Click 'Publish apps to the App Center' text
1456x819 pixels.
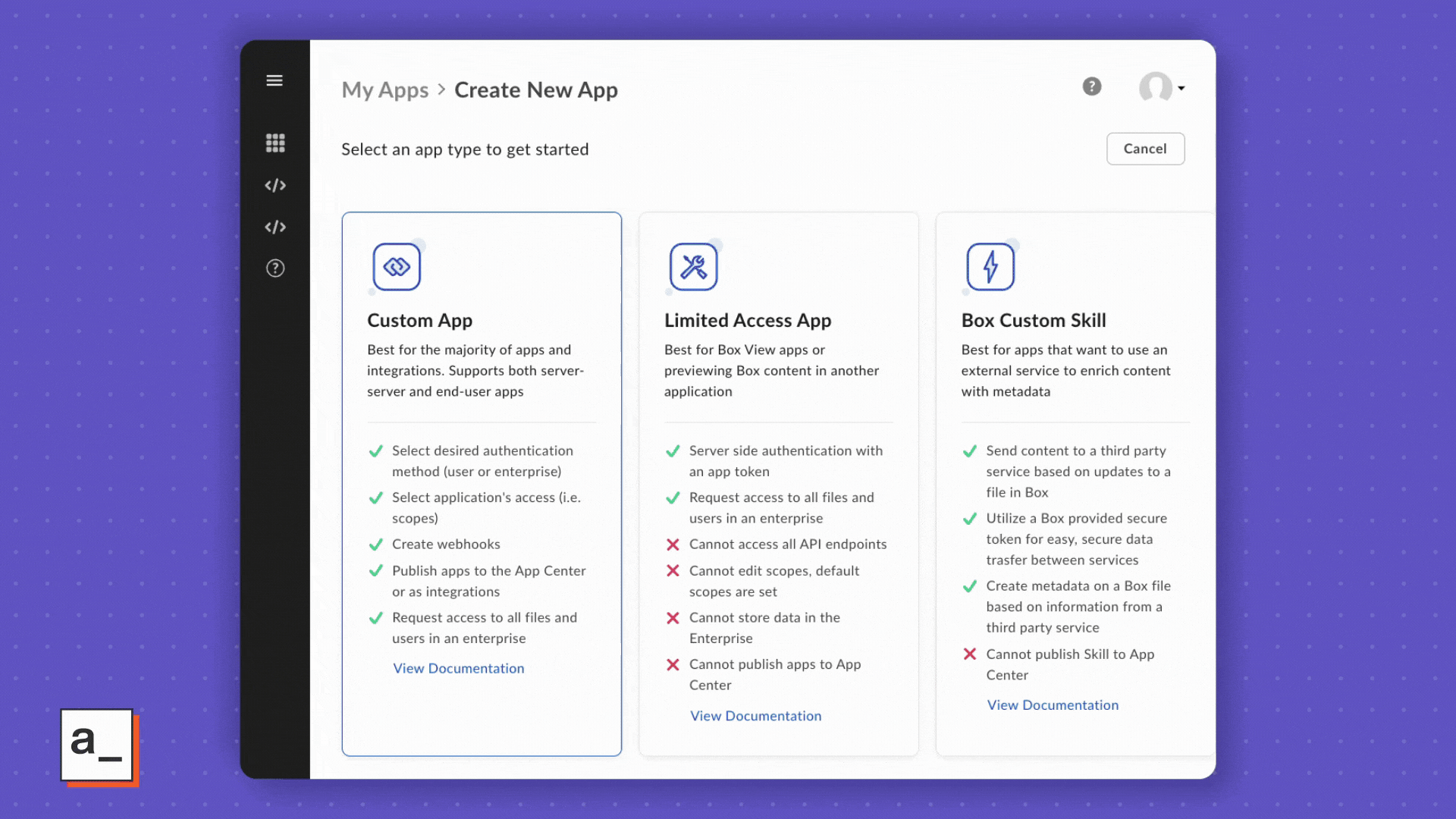pos(489,581)
